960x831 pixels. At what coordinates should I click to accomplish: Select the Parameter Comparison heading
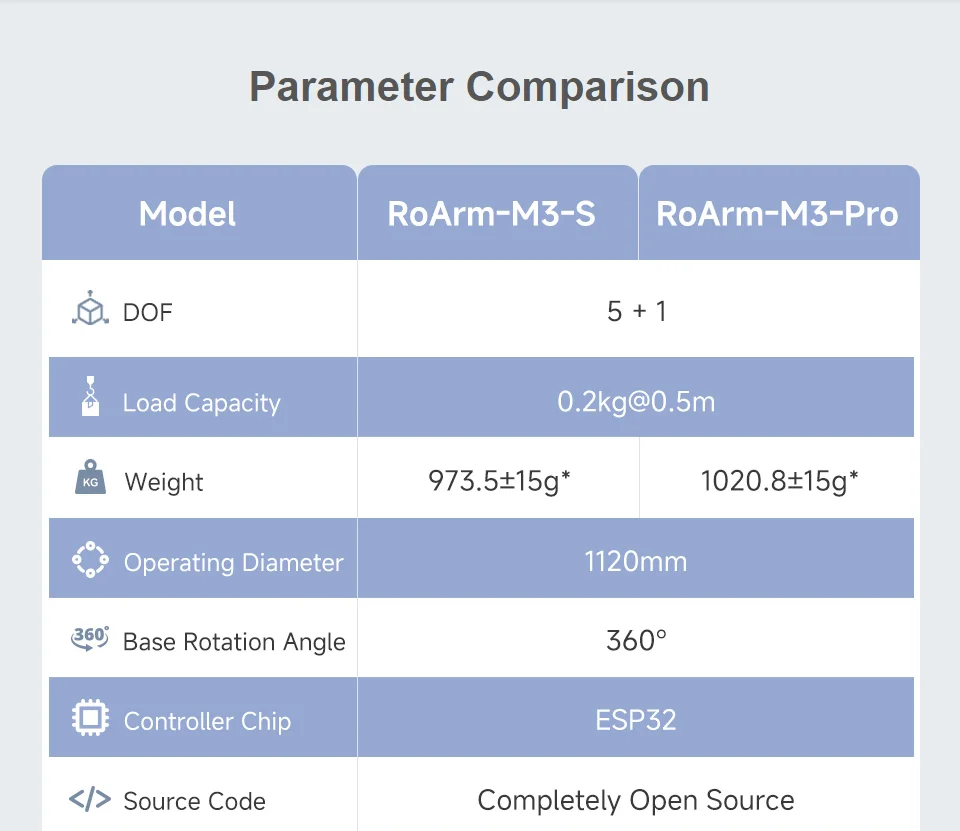point(479,87)
